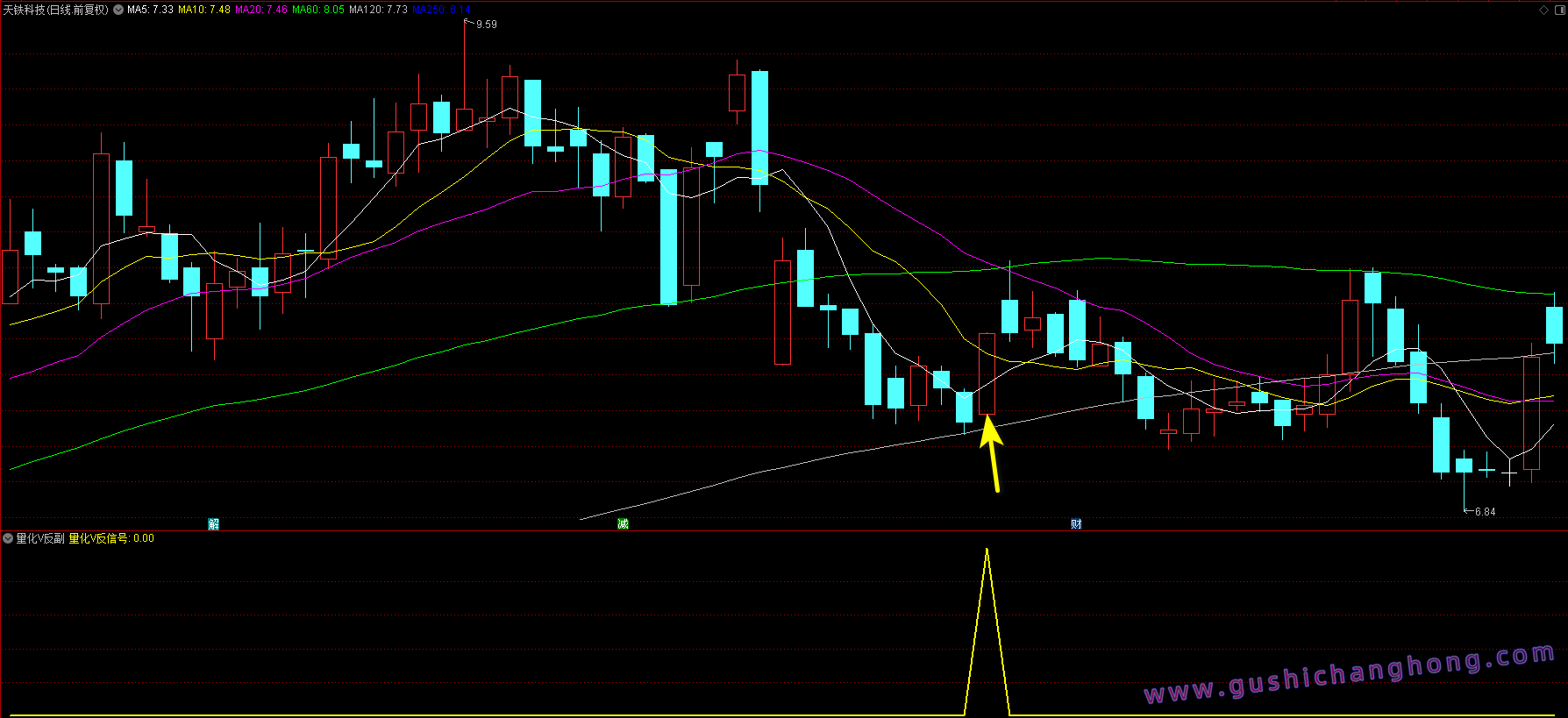Click the 财 event marker
Viewport: 1568px width, 718px height.
[1076, 524]
